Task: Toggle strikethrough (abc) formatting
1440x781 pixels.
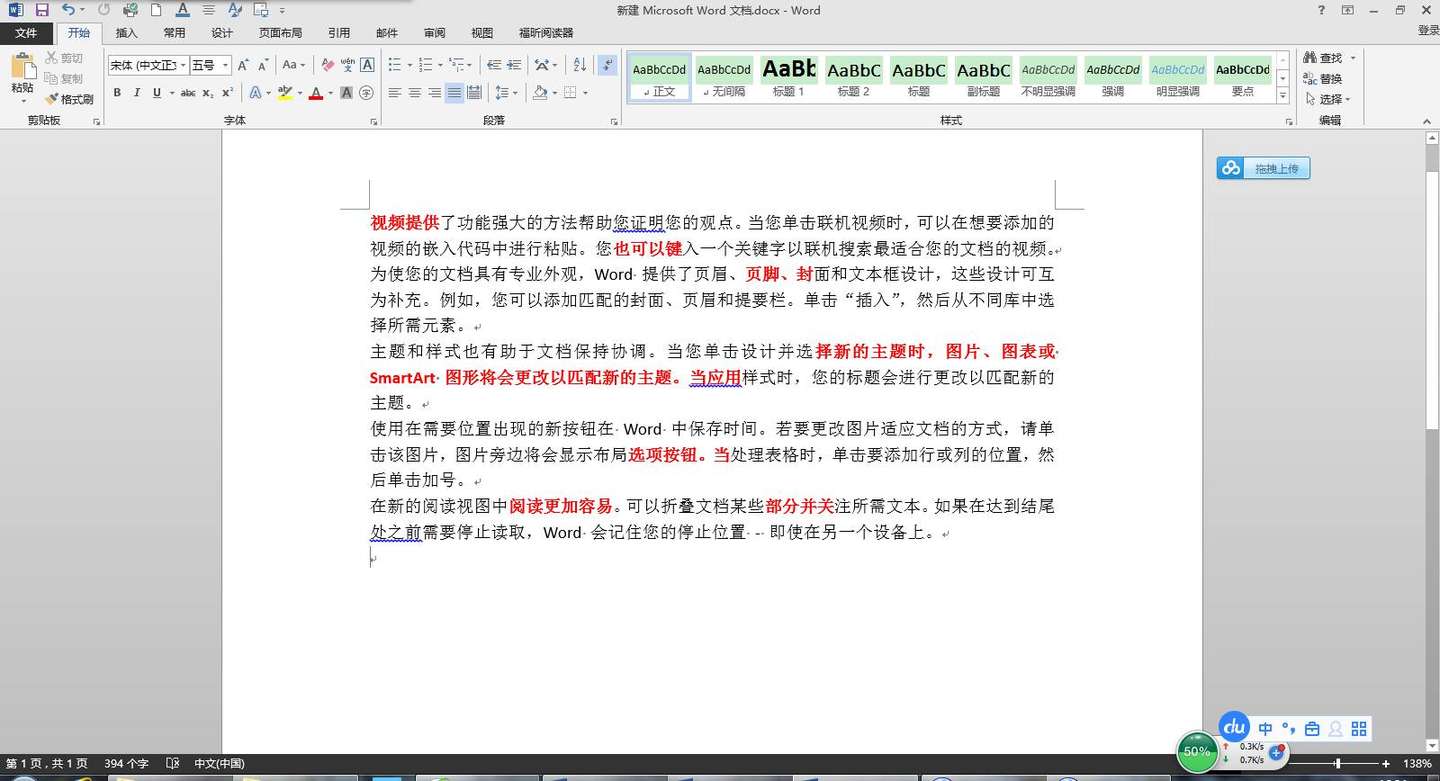Action: pos(188,93)
